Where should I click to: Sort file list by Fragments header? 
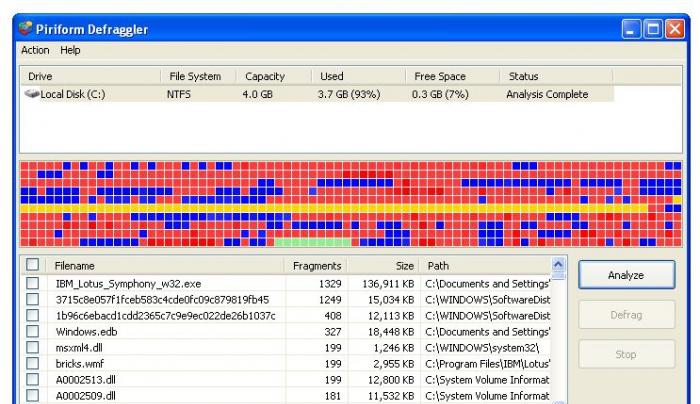tap(316, 266)
